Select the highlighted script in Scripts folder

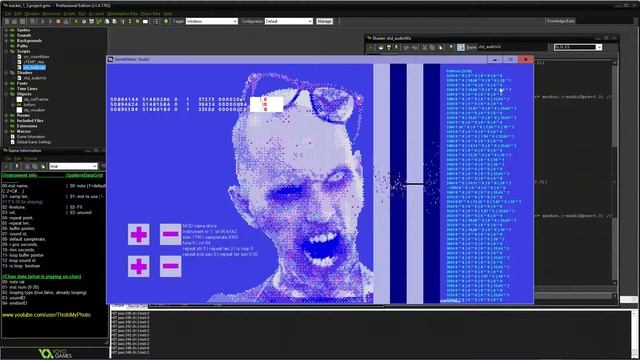[34, 67]
